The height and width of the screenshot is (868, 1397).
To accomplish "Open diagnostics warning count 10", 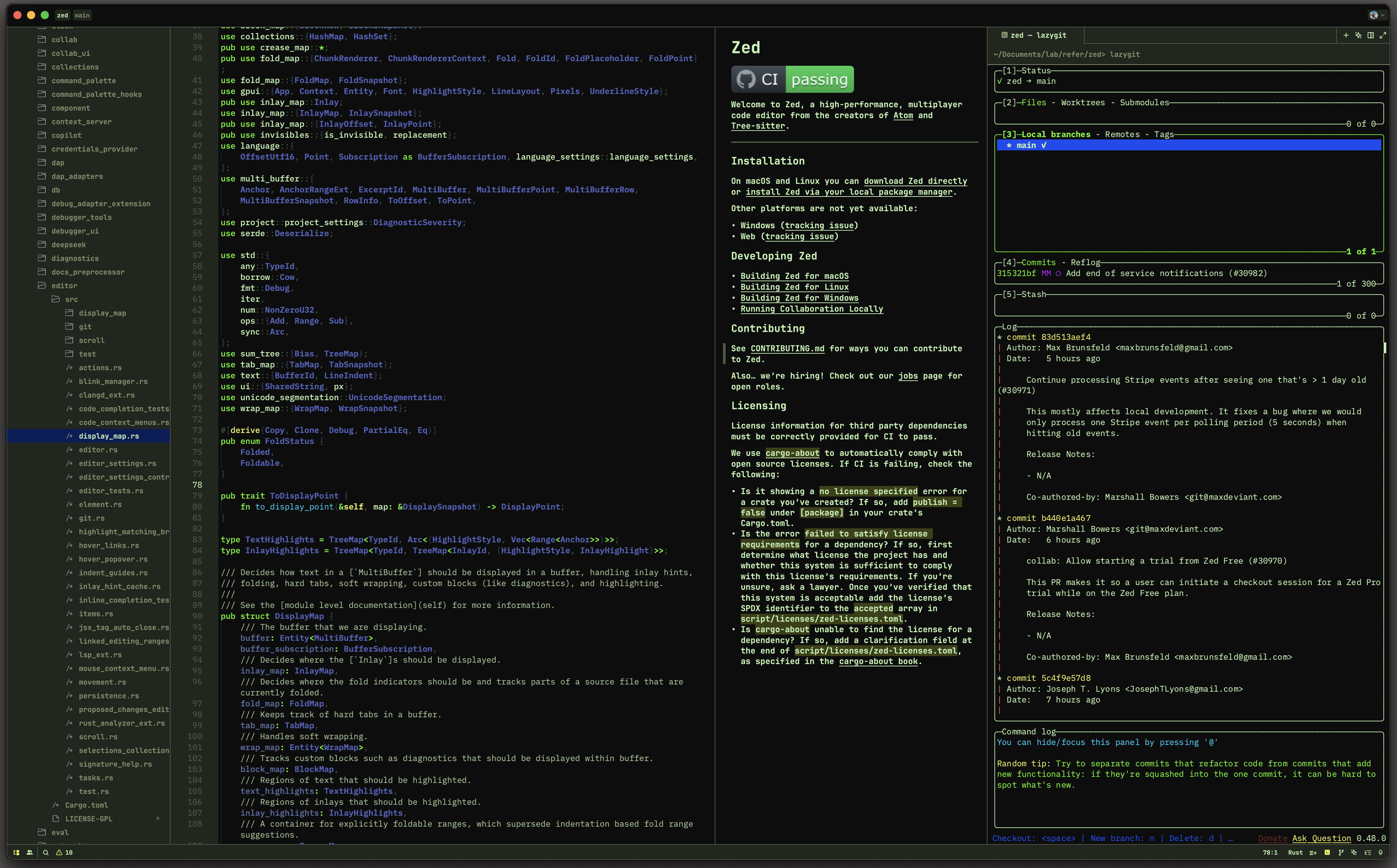I will tap(64, 853).
